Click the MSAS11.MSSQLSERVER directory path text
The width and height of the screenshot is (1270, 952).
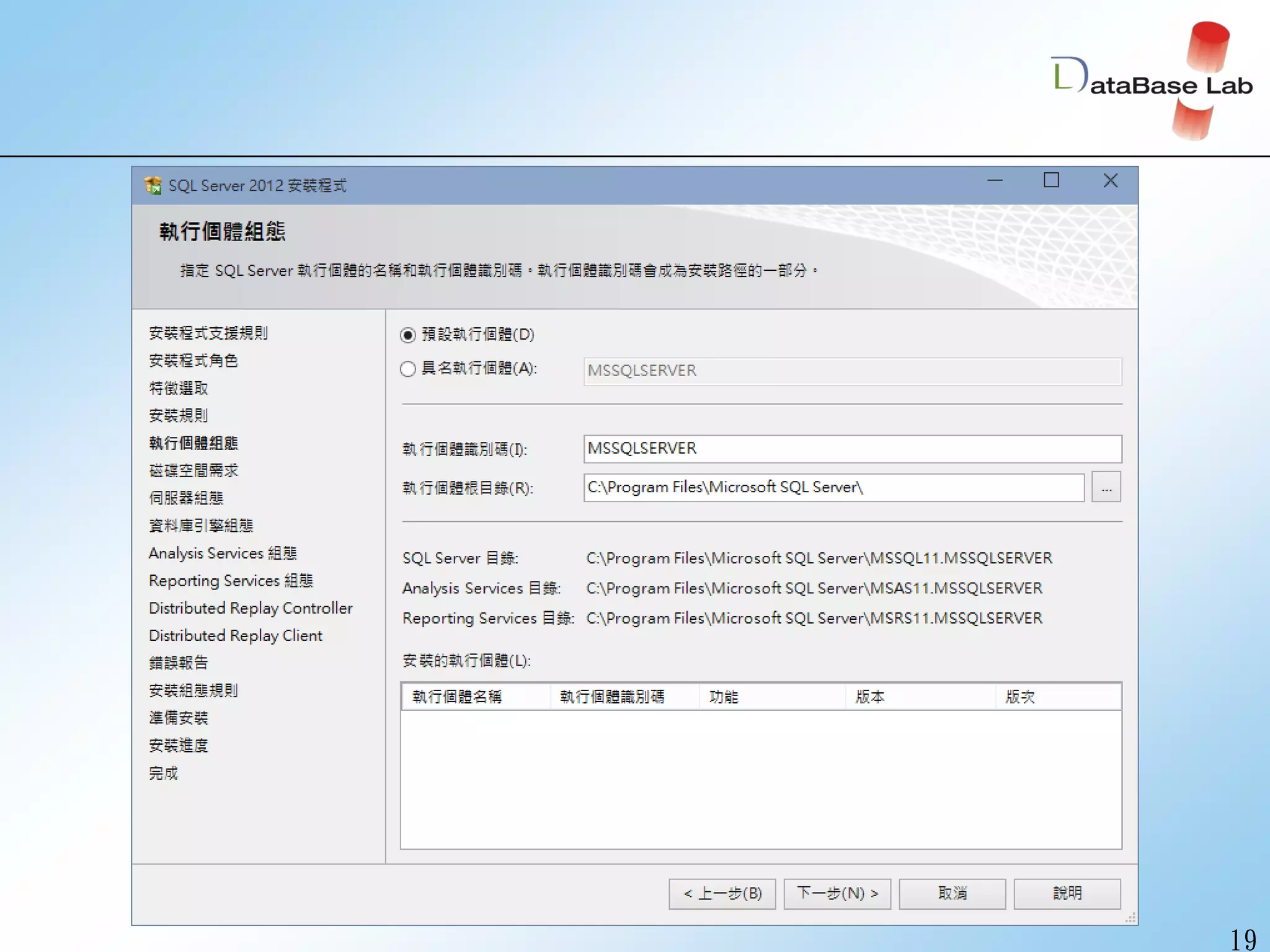814,588
